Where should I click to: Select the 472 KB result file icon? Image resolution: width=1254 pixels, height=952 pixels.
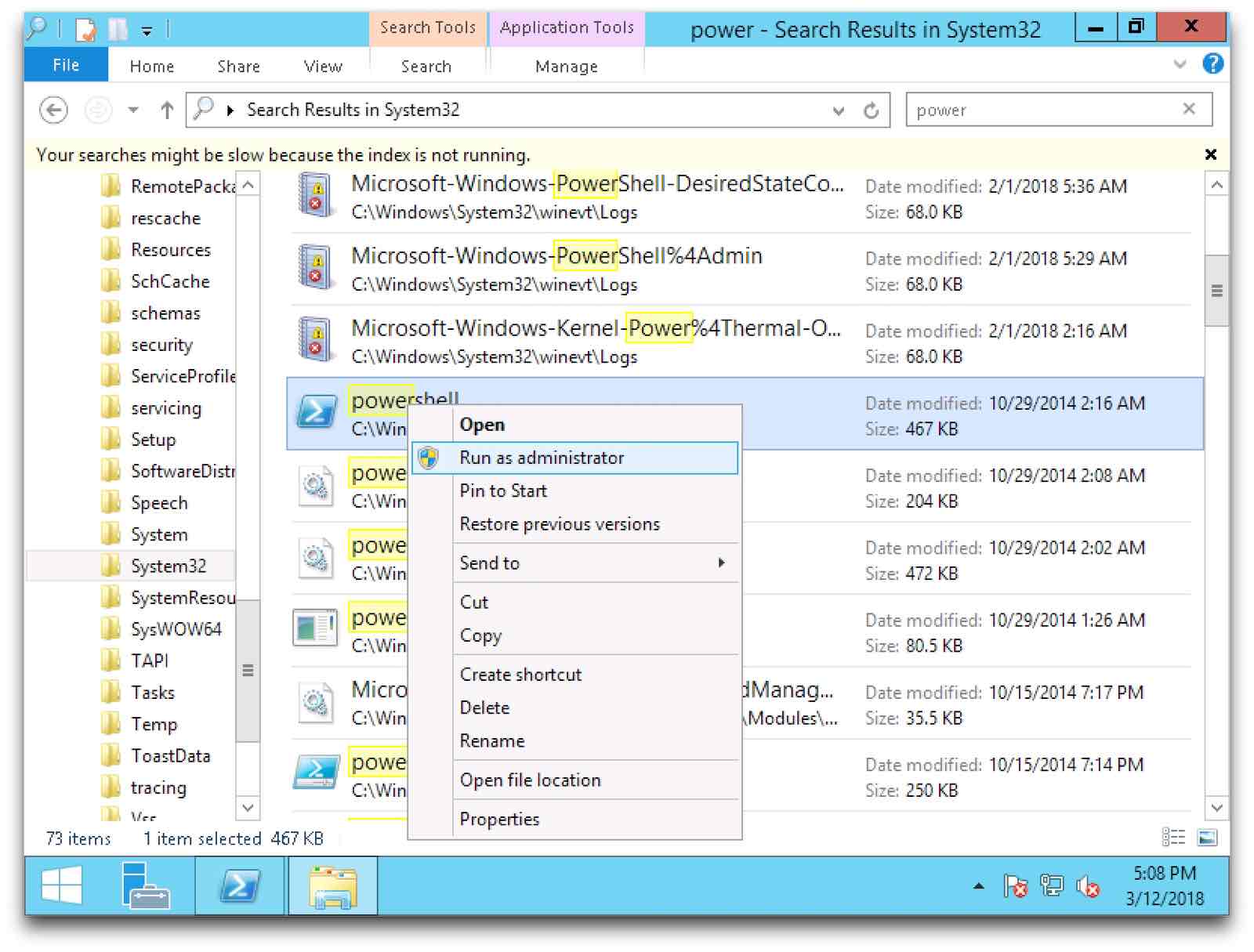point(316,558)
